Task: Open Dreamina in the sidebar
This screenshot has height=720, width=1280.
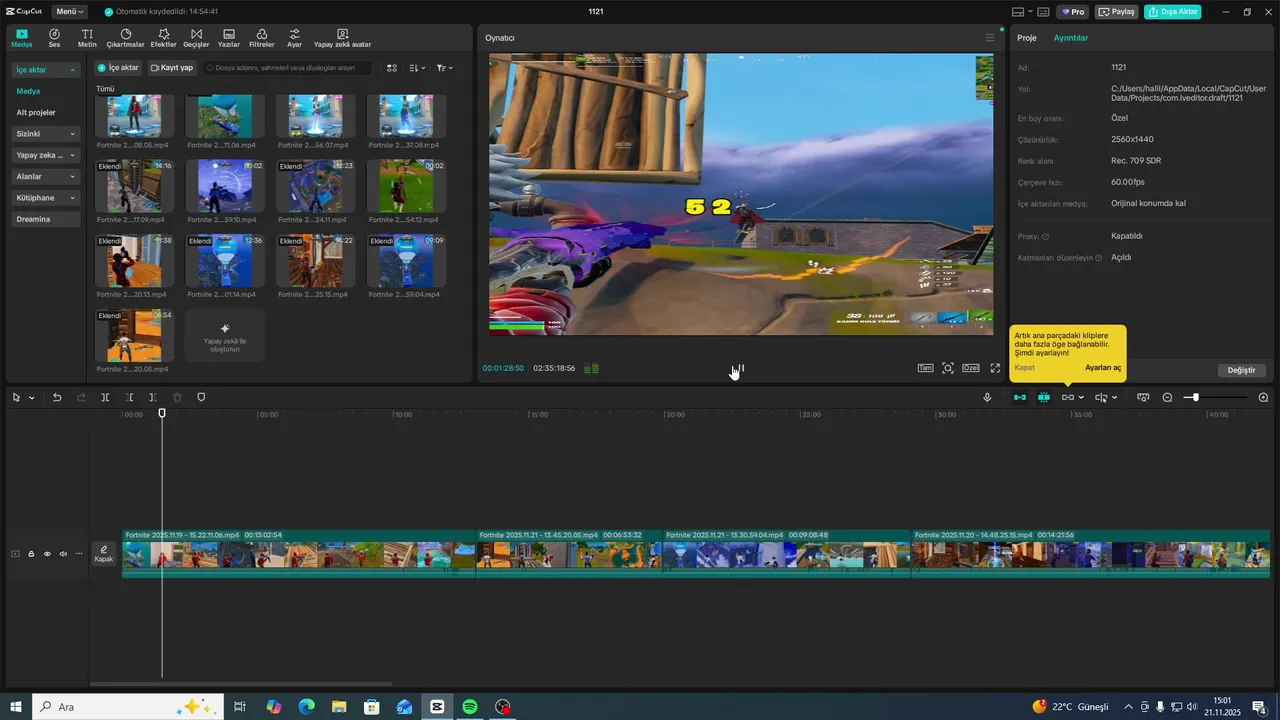Action: point(46,219)
